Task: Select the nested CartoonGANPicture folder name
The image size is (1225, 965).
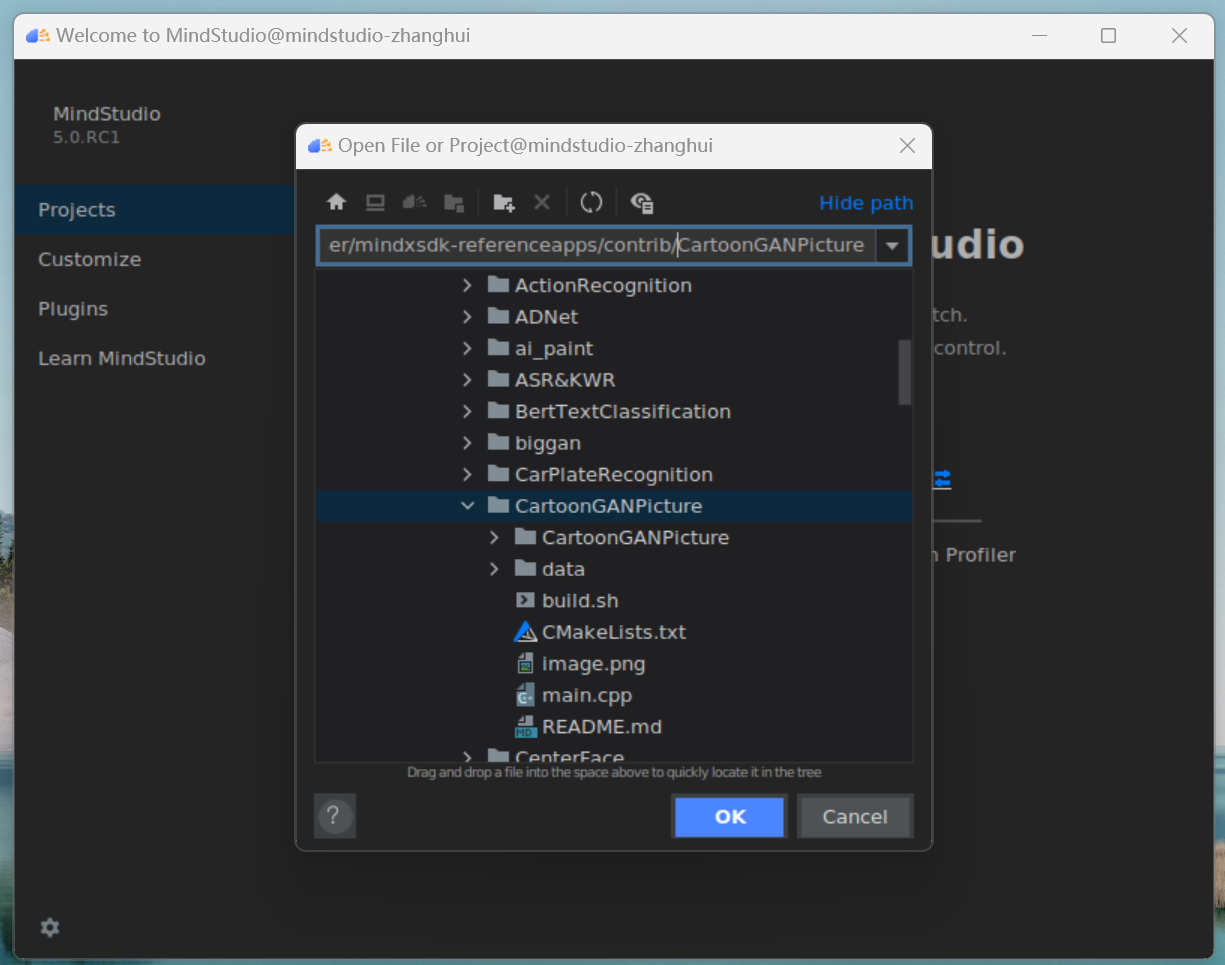Action: tap(635, 537)
